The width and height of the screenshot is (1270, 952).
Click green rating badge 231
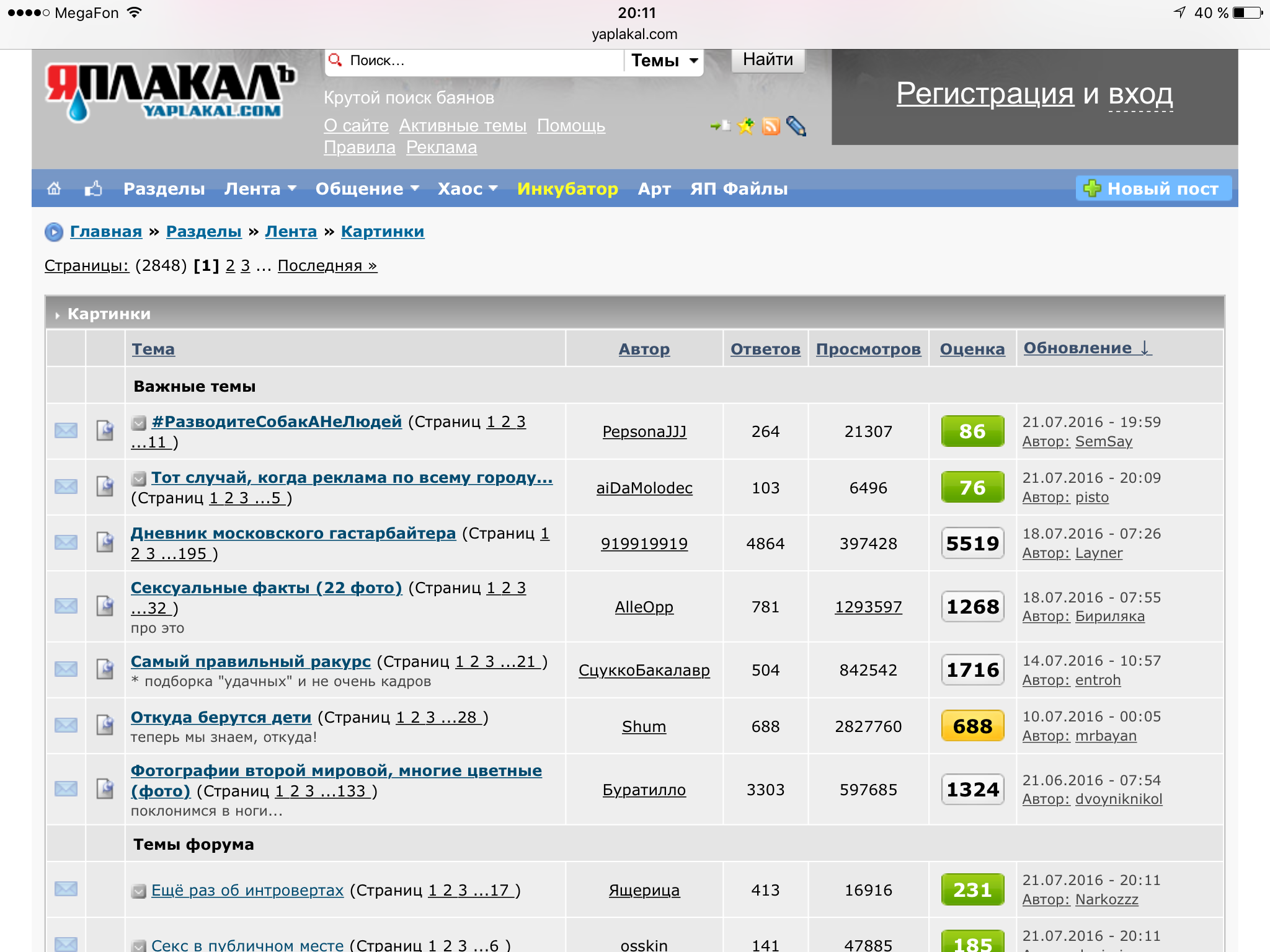click(x=972, y=889)
